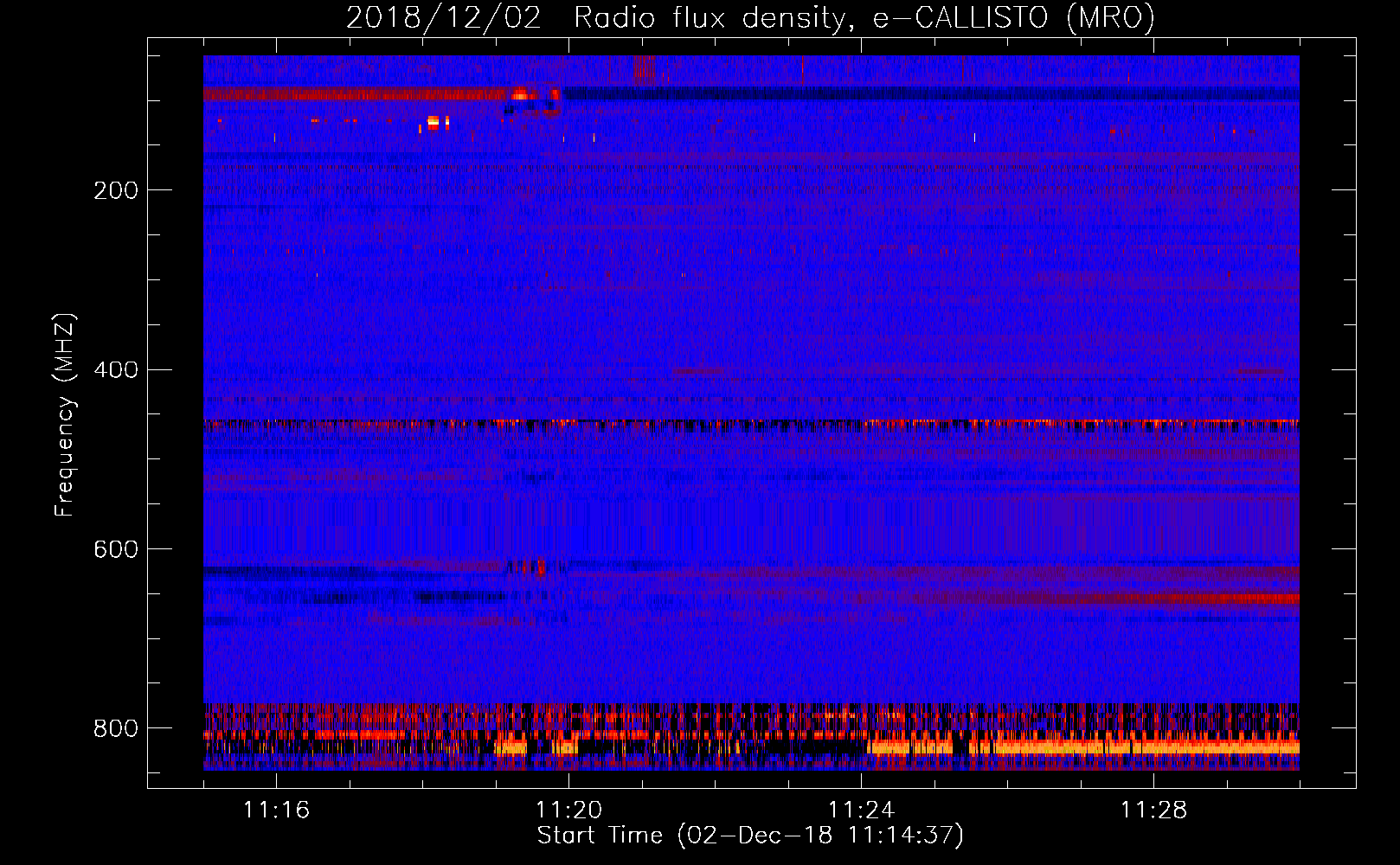
Task: Click the 400 frequency tick label
Action: [x=116, y=370]
